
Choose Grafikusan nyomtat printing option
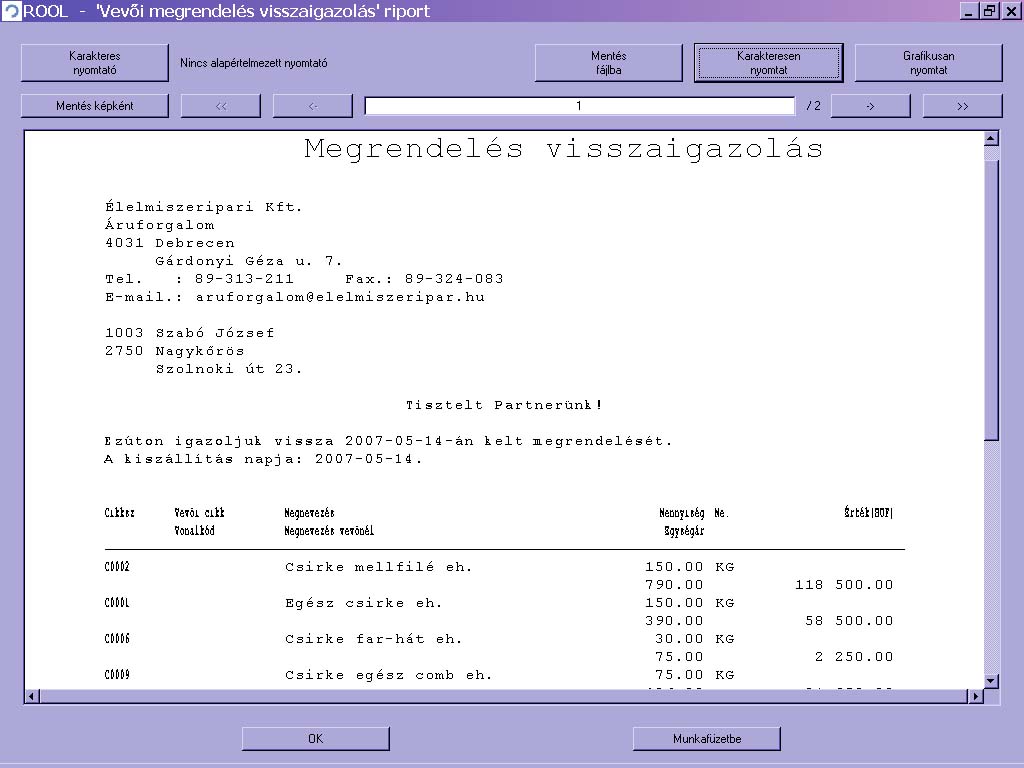tap(928, 63)
